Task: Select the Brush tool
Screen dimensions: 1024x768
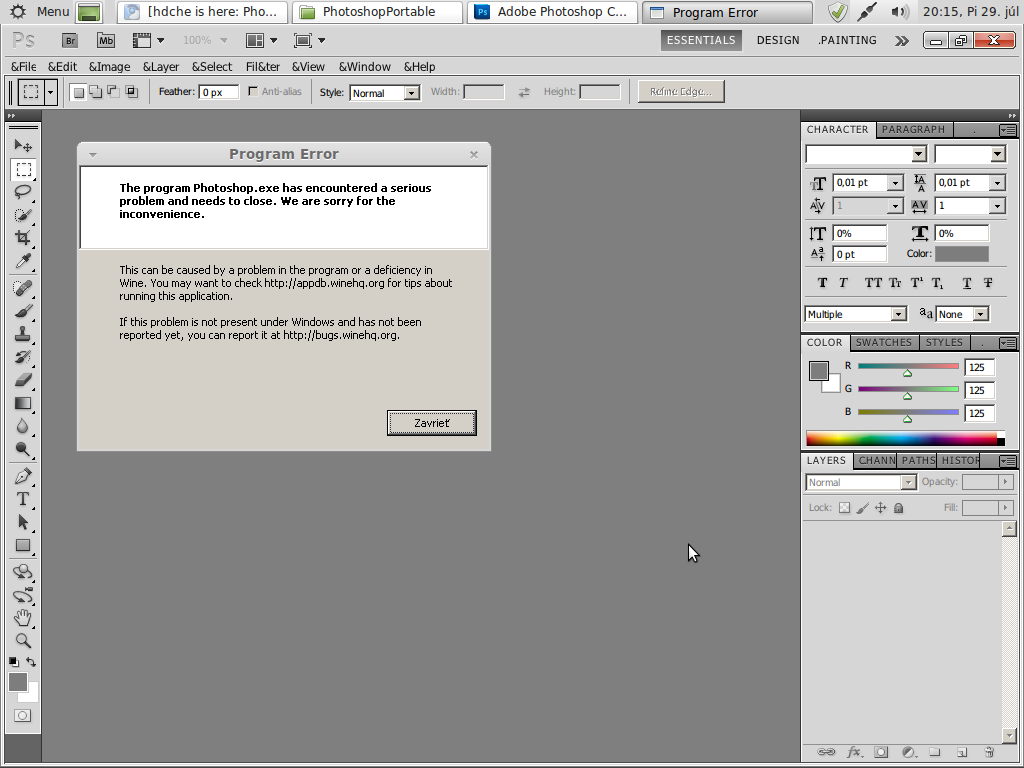Action: (x=23, y=311)
